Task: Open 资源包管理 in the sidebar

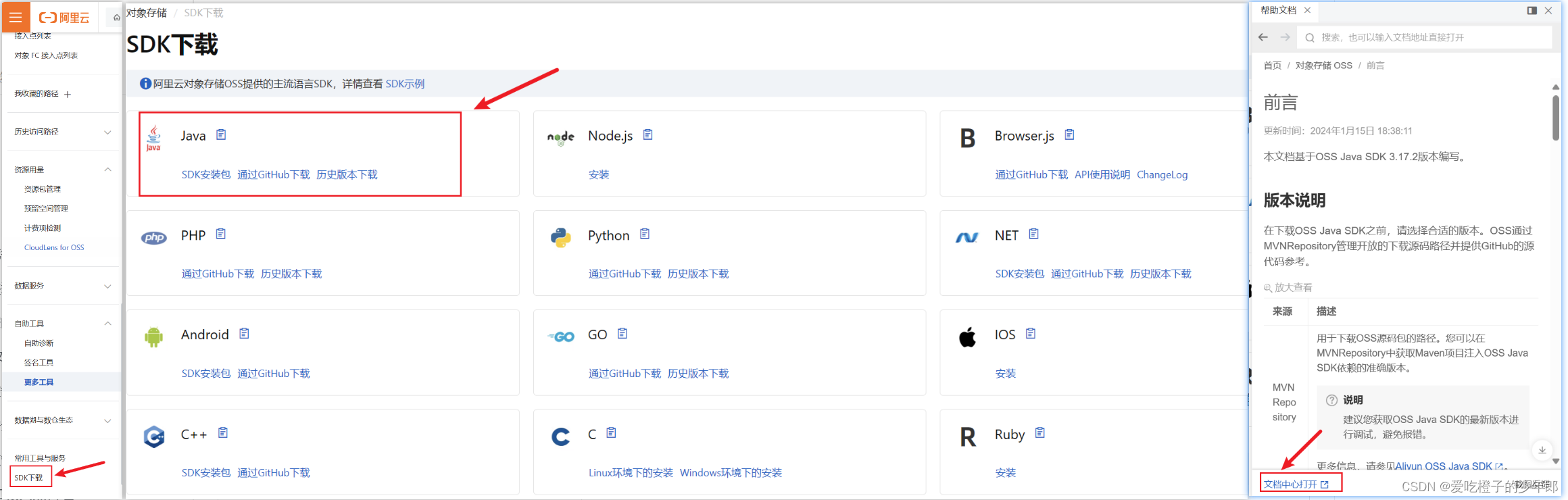Action: (x=43, y=189)
